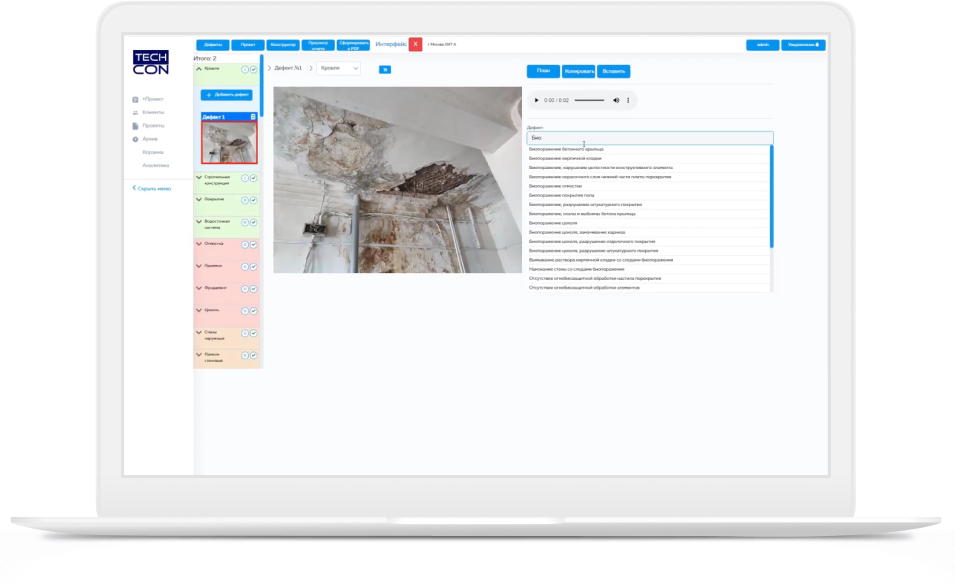This screenshot has width=955, height=588.
Task: Click Скрыть меню to hide sidebar
Action: coord(152,188)
